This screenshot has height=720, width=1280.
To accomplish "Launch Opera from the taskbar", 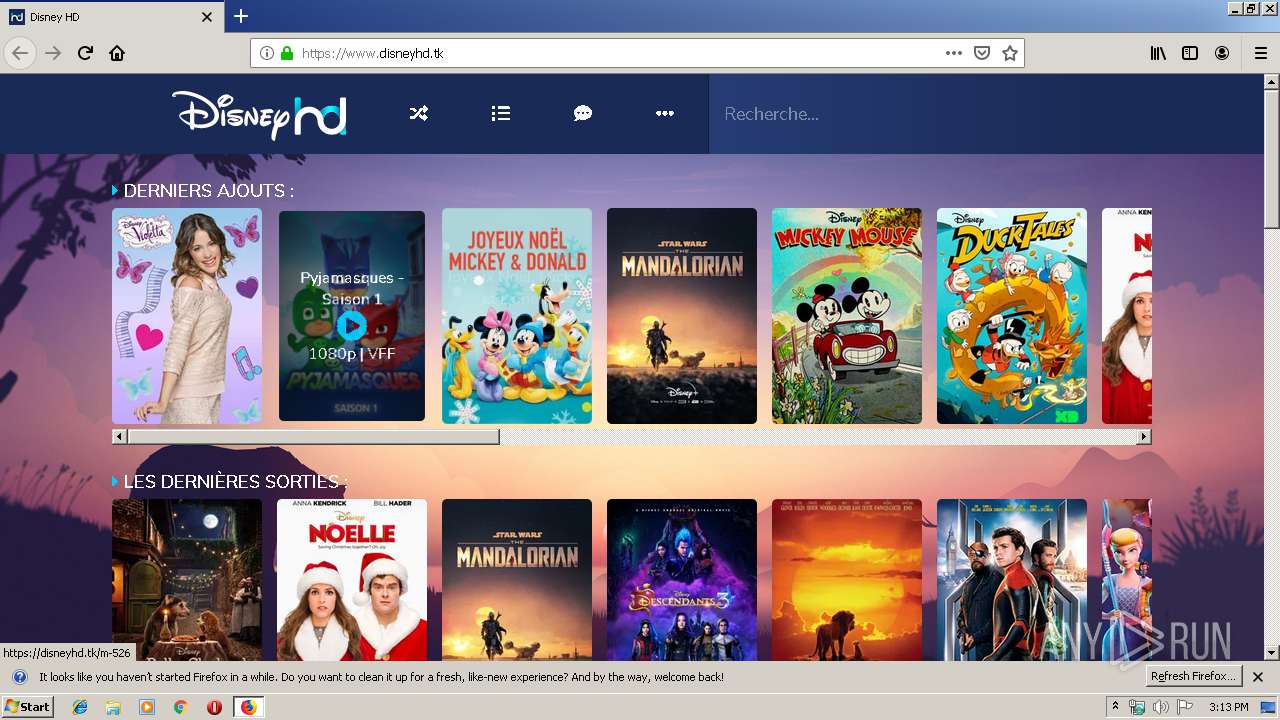I will (214, 707).
